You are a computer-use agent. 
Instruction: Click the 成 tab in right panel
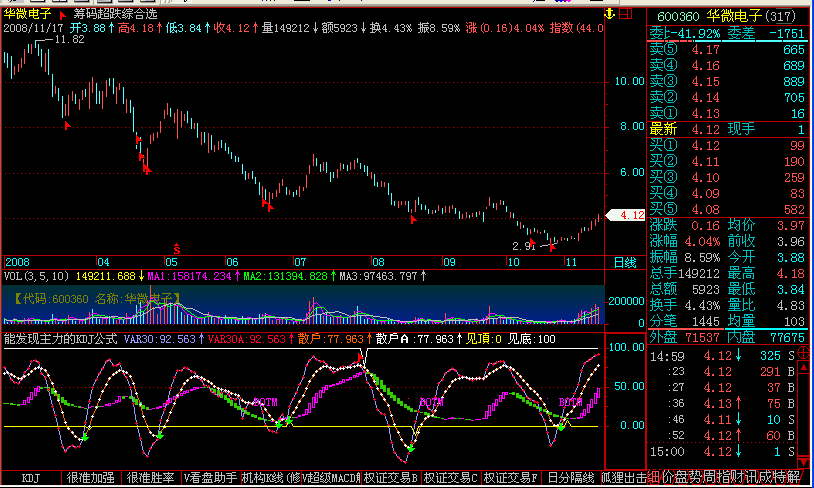click(765, 477)
